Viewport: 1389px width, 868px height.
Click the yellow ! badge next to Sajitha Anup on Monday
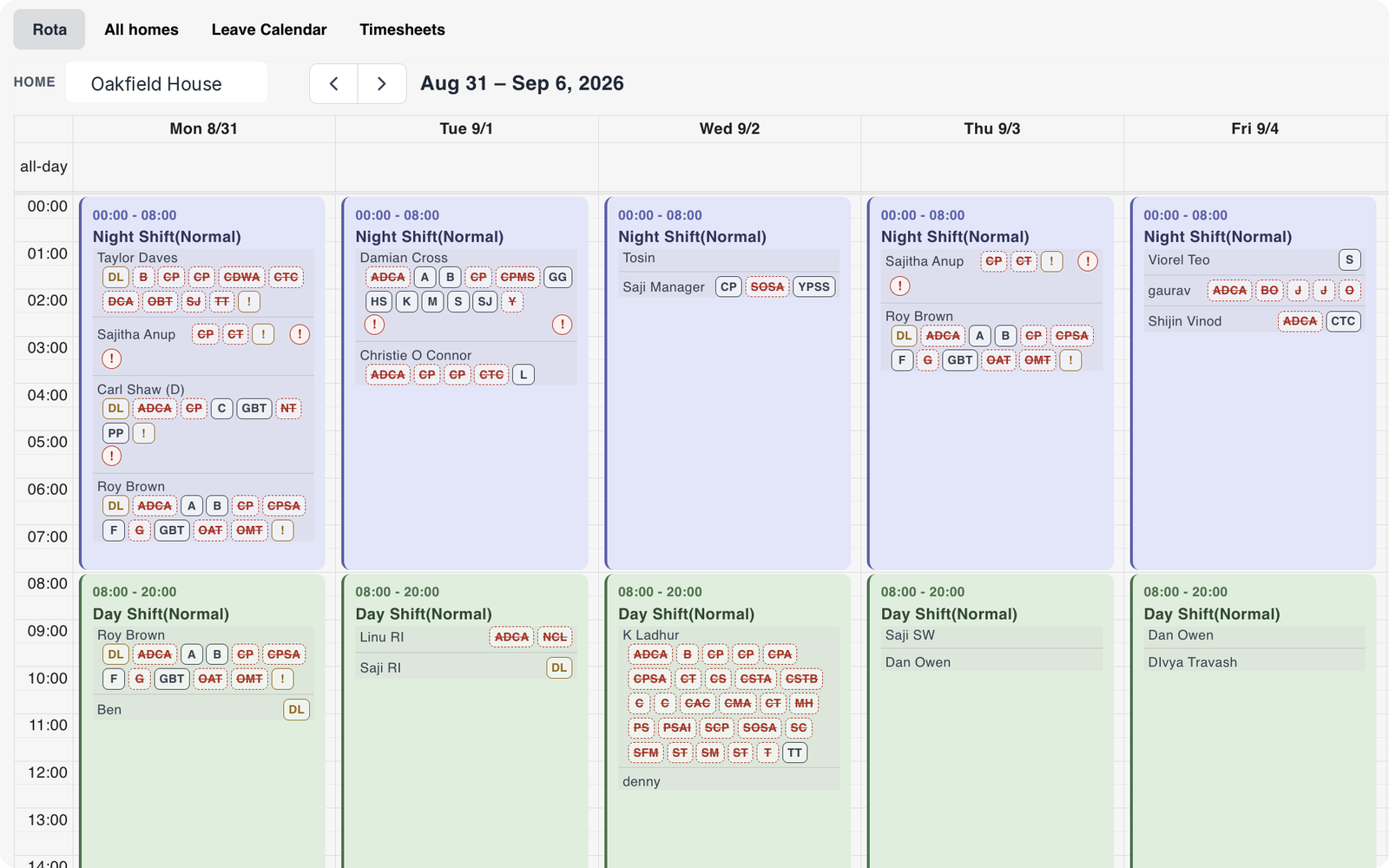tap(263, 334)
